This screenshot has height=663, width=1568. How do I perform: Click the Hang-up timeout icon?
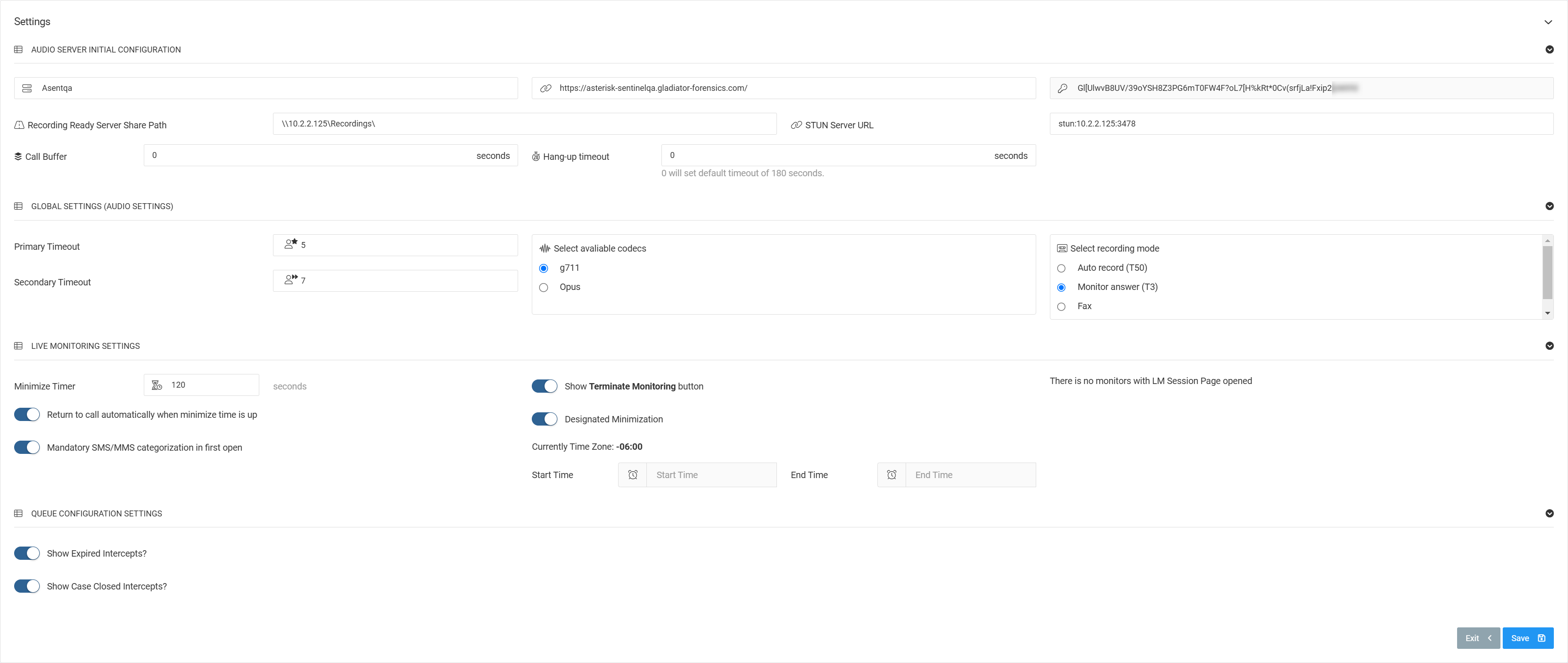(x=535, y=156)
